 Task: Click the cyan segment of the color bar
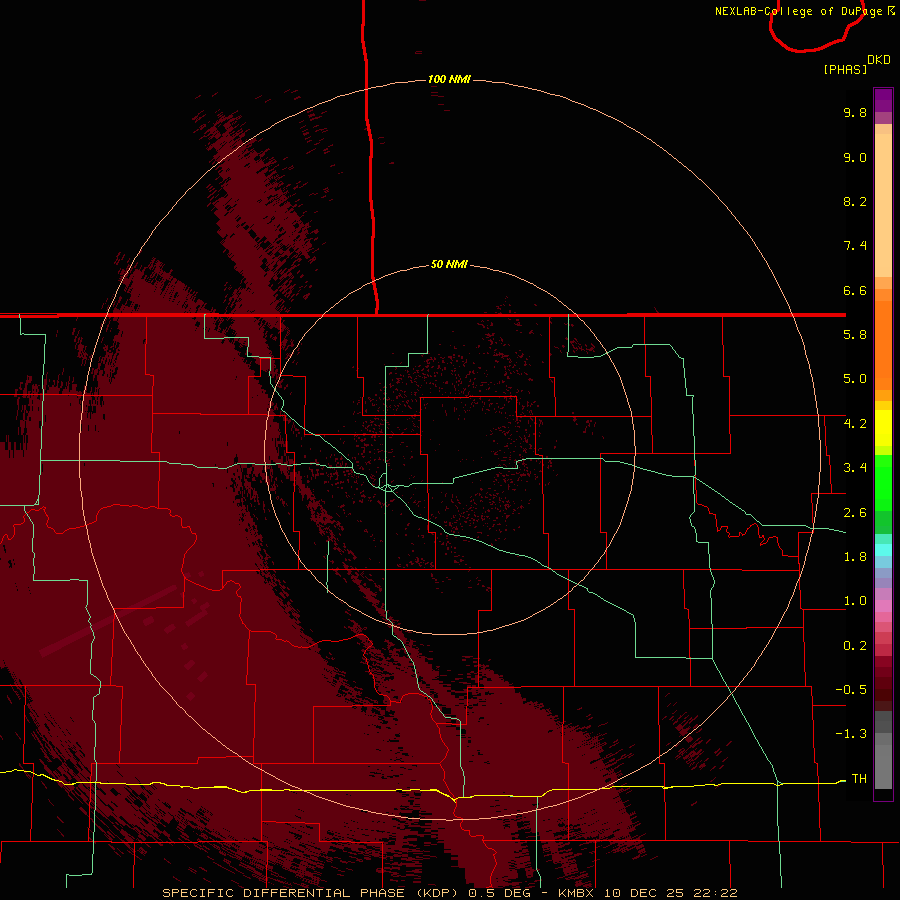pos(883,550)
